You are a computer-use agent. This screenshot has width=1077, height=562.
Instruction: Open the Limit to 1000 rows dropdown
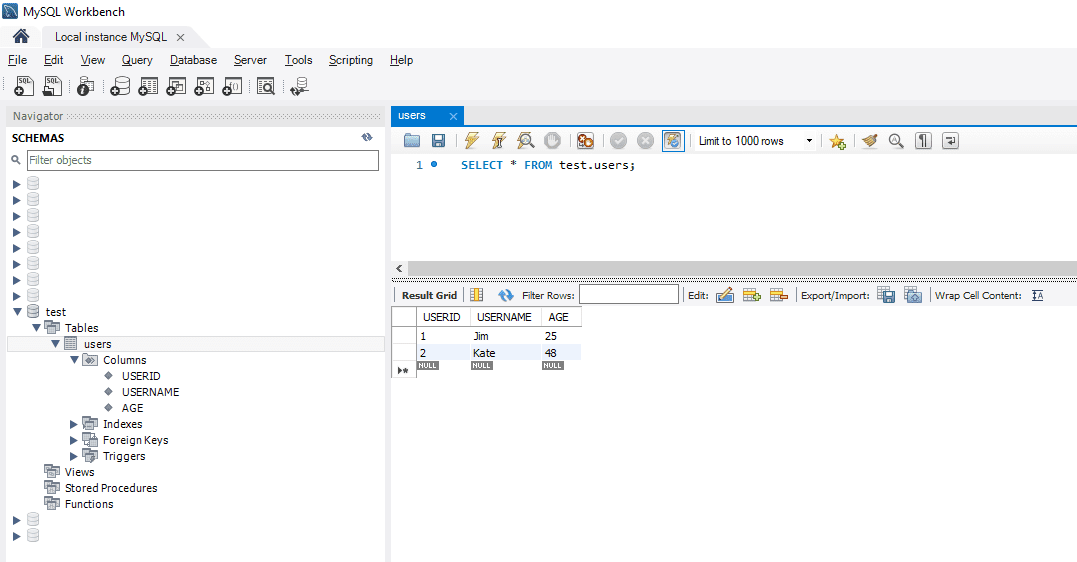coord(809,141)
